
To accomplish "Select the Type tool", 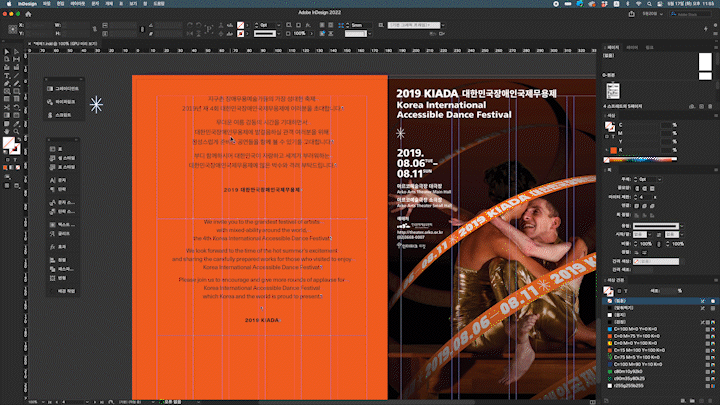I will click(7, 75).
